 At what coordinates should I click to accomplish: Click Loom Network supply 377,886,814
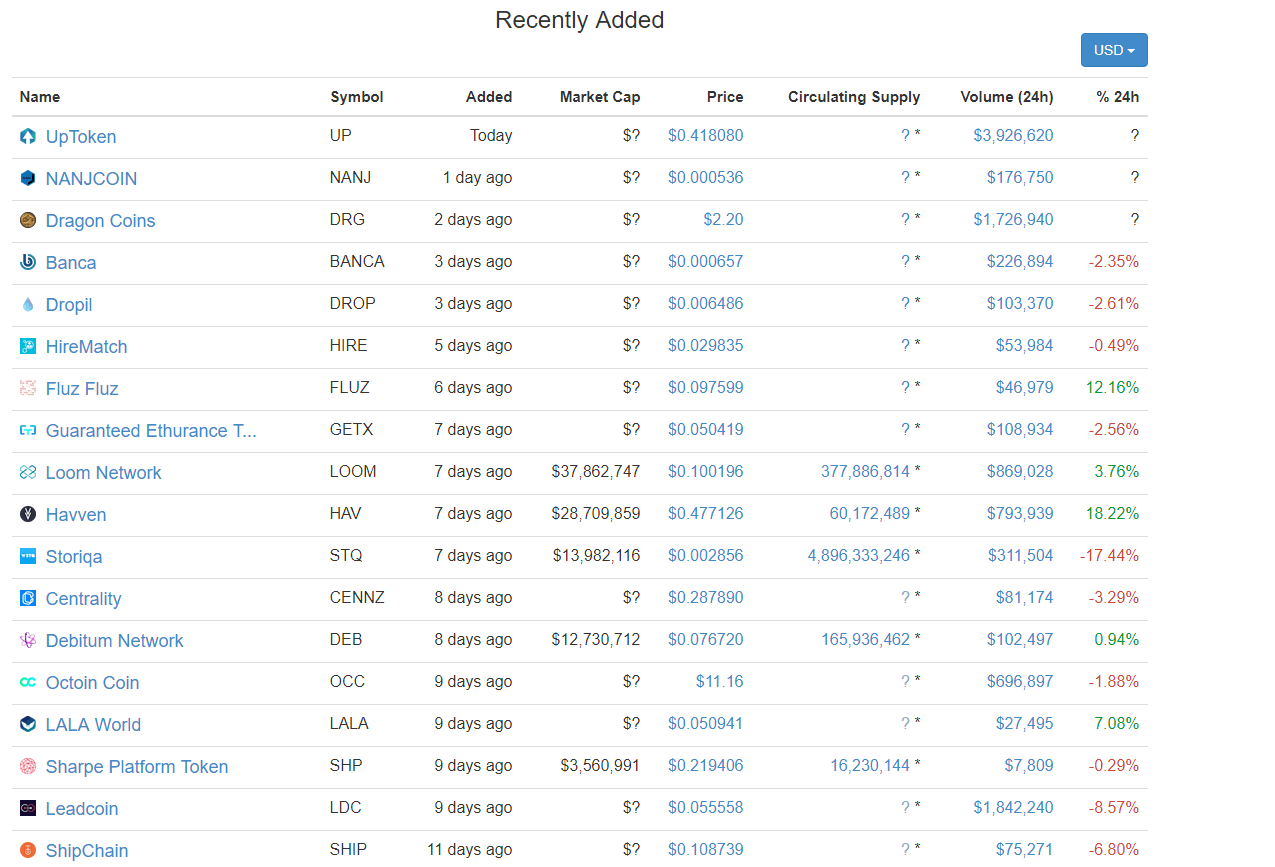click(866, 472)
